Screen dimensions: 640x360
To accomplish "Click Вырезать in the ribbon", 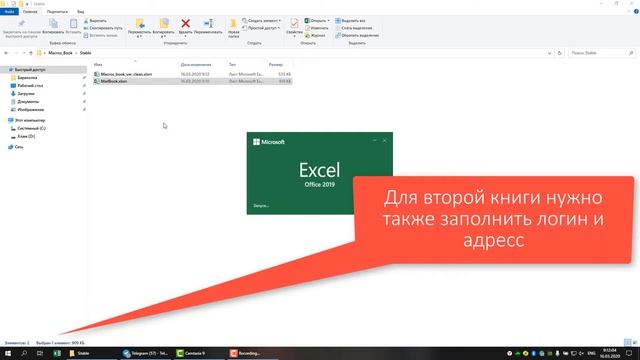I will pyautogui.click(x=95, y=20).
